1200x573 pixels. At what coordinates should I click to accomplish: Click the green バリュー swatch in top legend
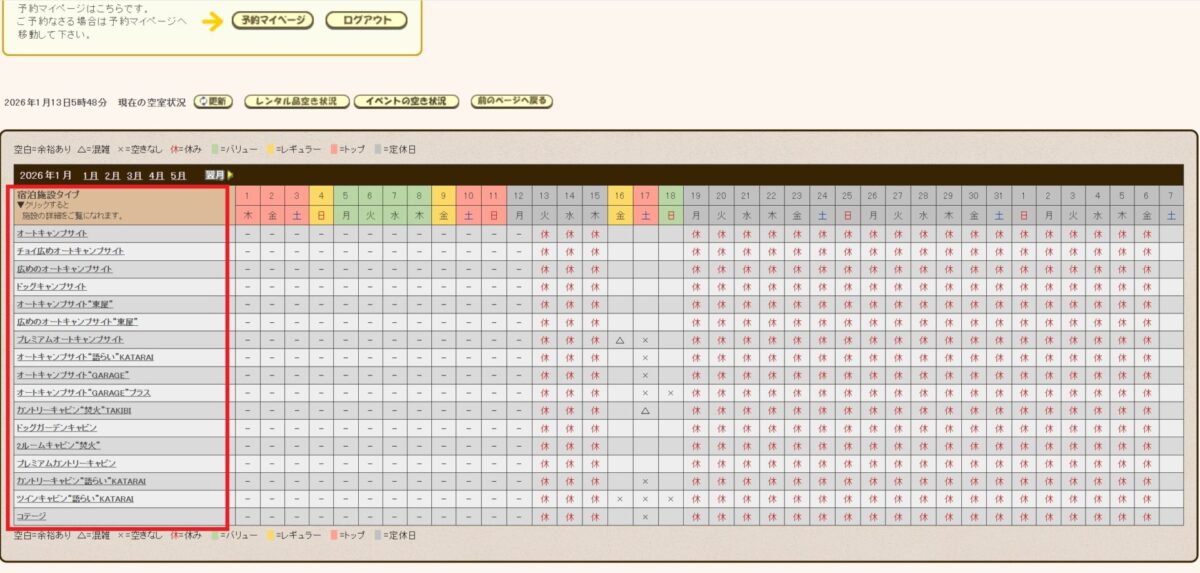click(x=214, y=149)
